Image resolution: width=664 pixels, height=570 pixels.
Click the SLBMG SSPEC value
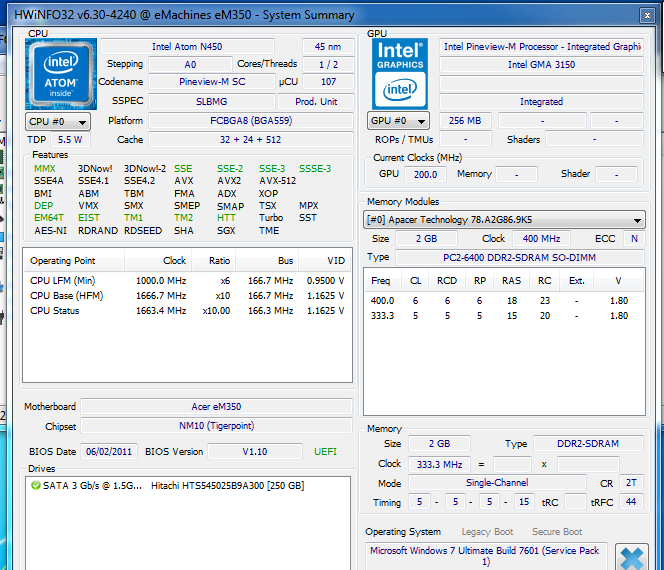(x=212, y=102)
